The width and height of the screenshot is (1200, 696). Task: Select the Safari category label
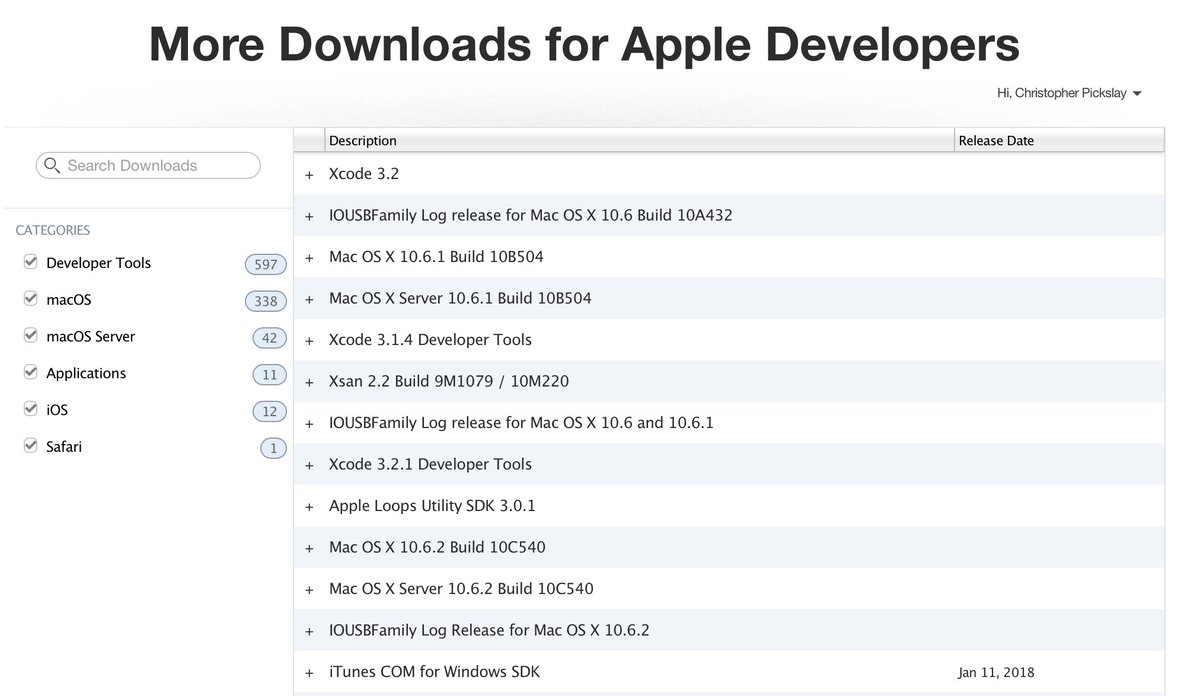[64, 446]
